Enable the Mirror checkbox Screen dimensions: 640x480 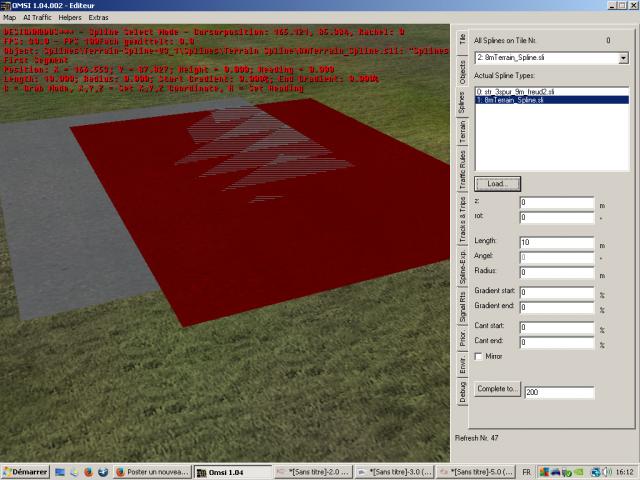coord(478,357)
